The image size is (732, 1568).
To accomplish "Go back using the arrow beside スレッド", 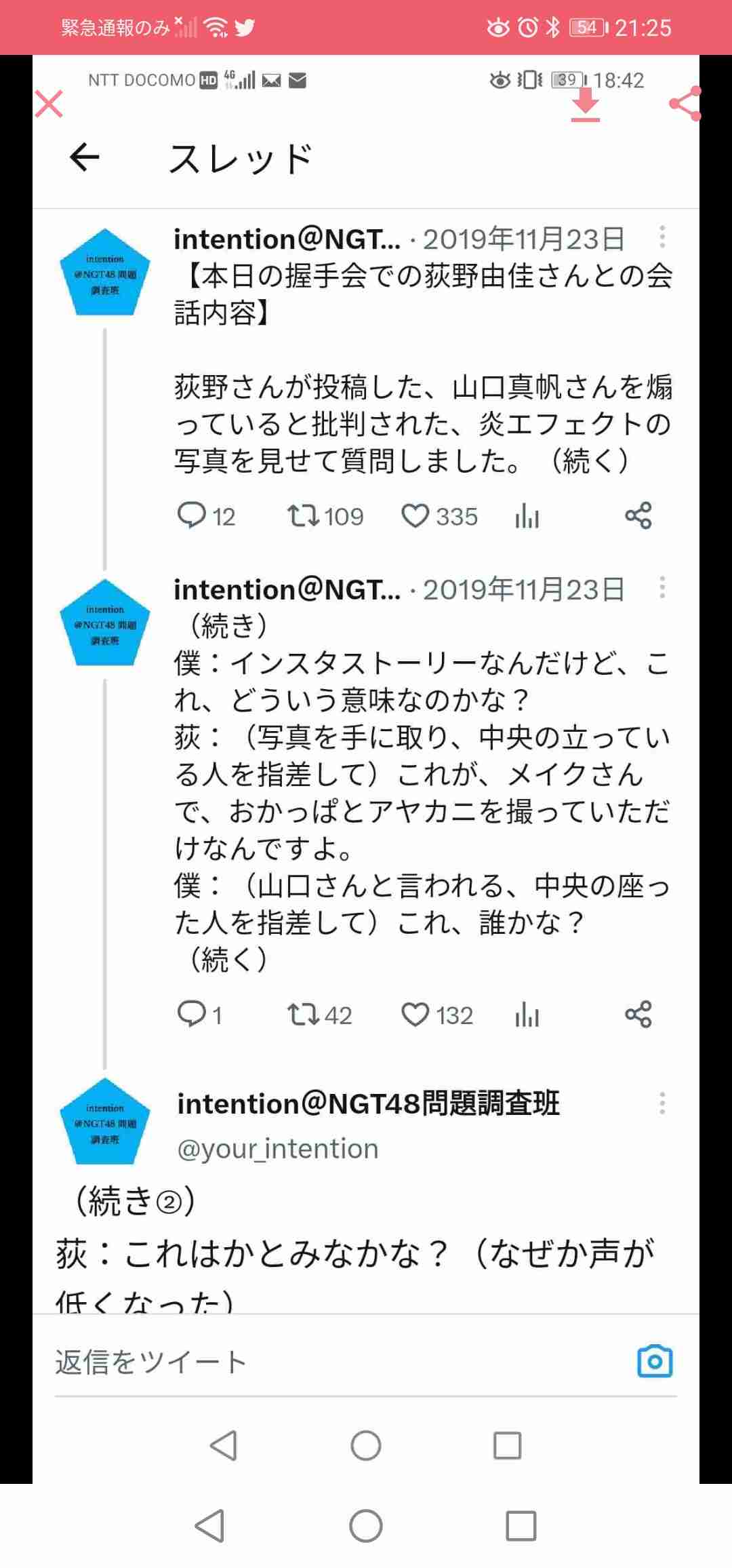I will click(85, 157).
